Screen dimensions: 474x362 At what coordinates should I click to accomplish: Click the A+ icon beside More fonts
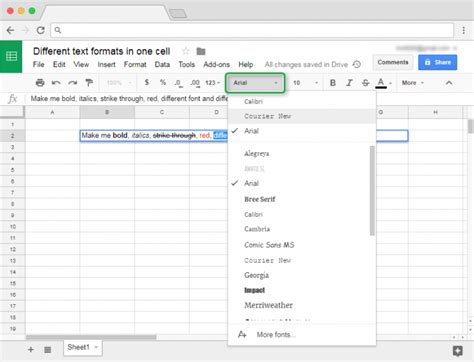[x=242, y=334]
